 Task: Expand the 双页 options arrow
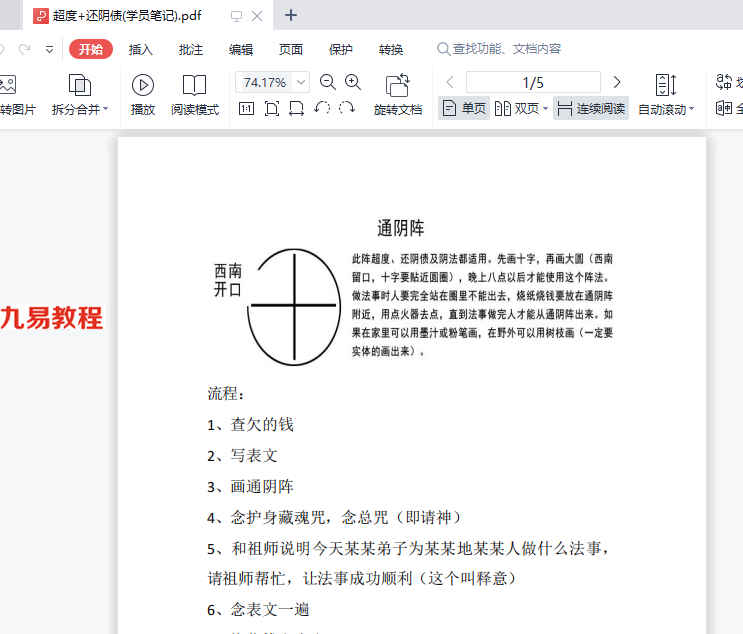545,109
